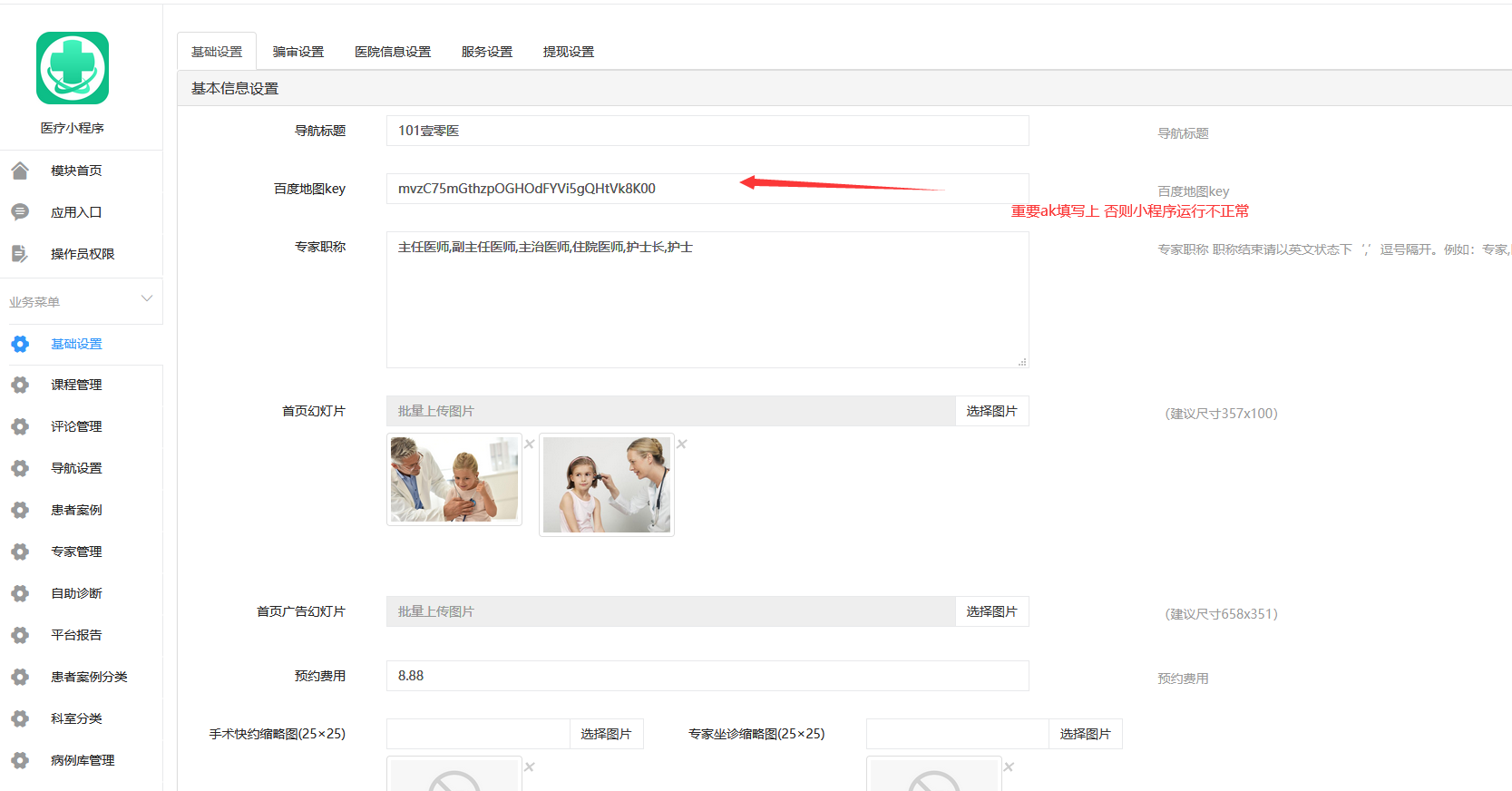
Task: Open the 提现设置 tab
Action: 569,52
